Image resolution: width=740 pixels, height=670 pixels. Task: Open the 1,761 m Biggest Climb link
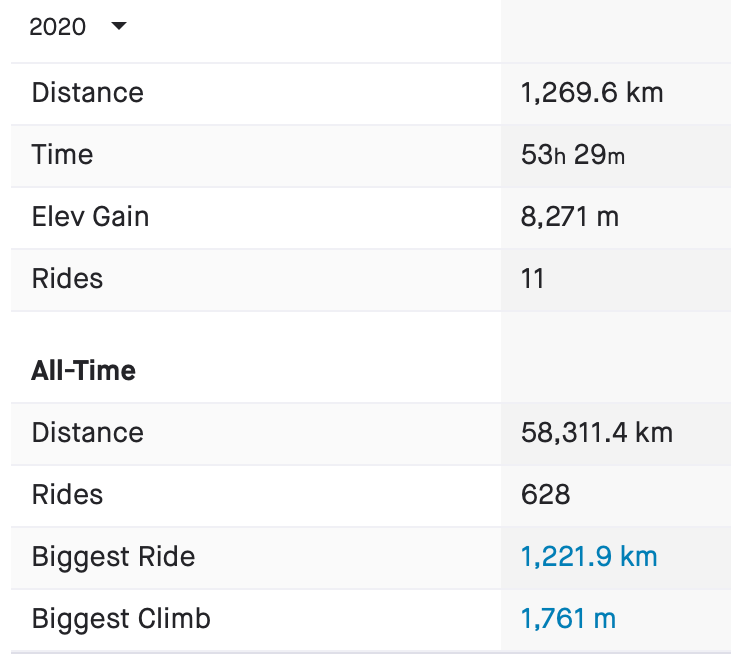568,619
